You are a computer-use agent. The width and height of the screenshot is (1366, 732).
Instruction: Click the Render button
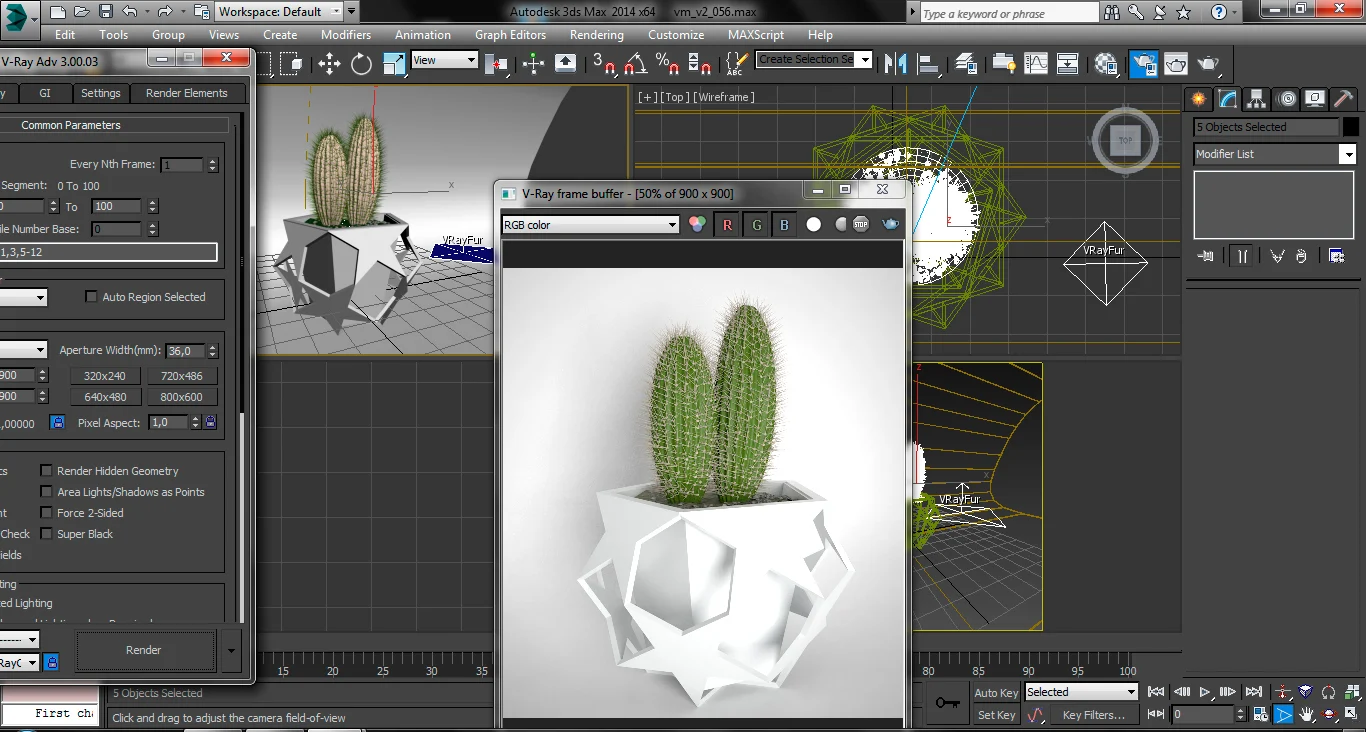pyautogui.click(x=144, y=650)
